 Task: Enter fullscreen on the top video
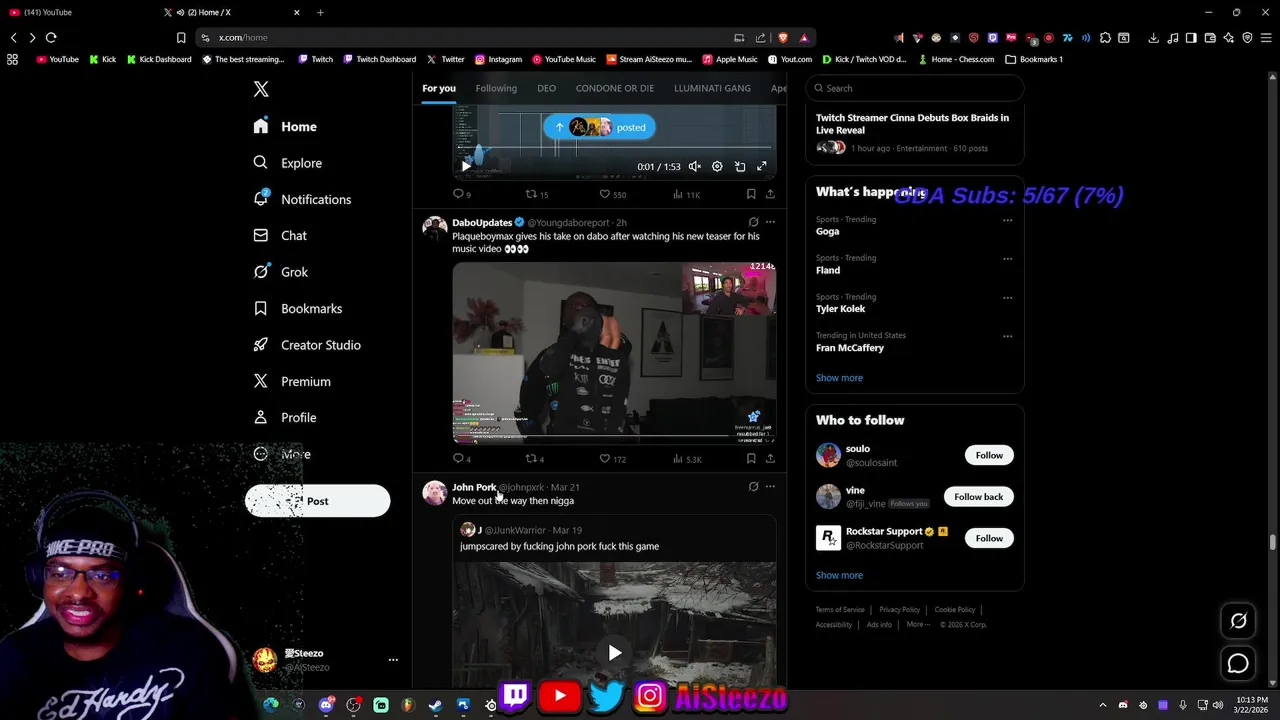tap(762, 167)
